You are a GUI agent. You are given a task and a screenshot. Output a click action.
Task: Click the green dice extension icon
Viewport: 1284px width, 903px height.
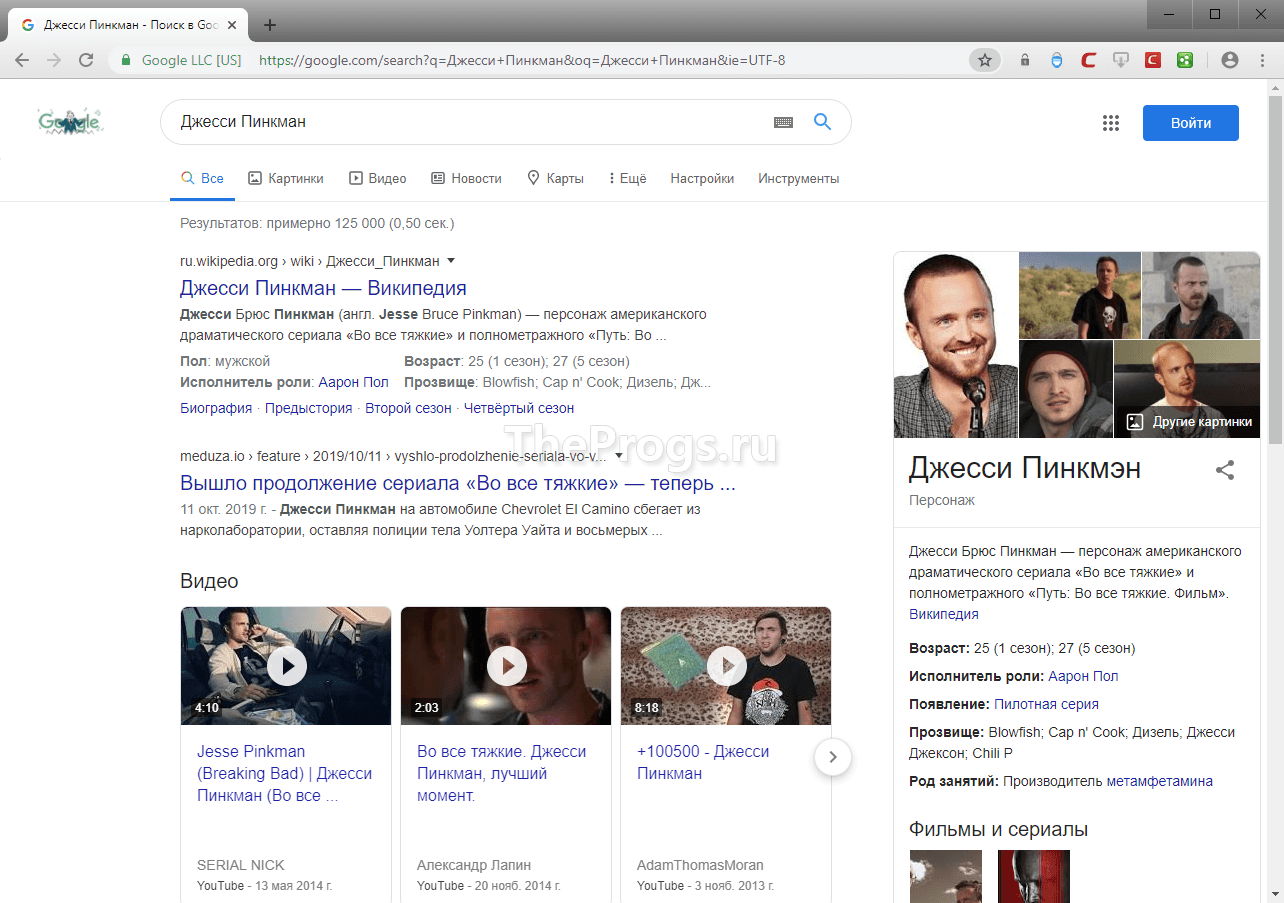1184,60
